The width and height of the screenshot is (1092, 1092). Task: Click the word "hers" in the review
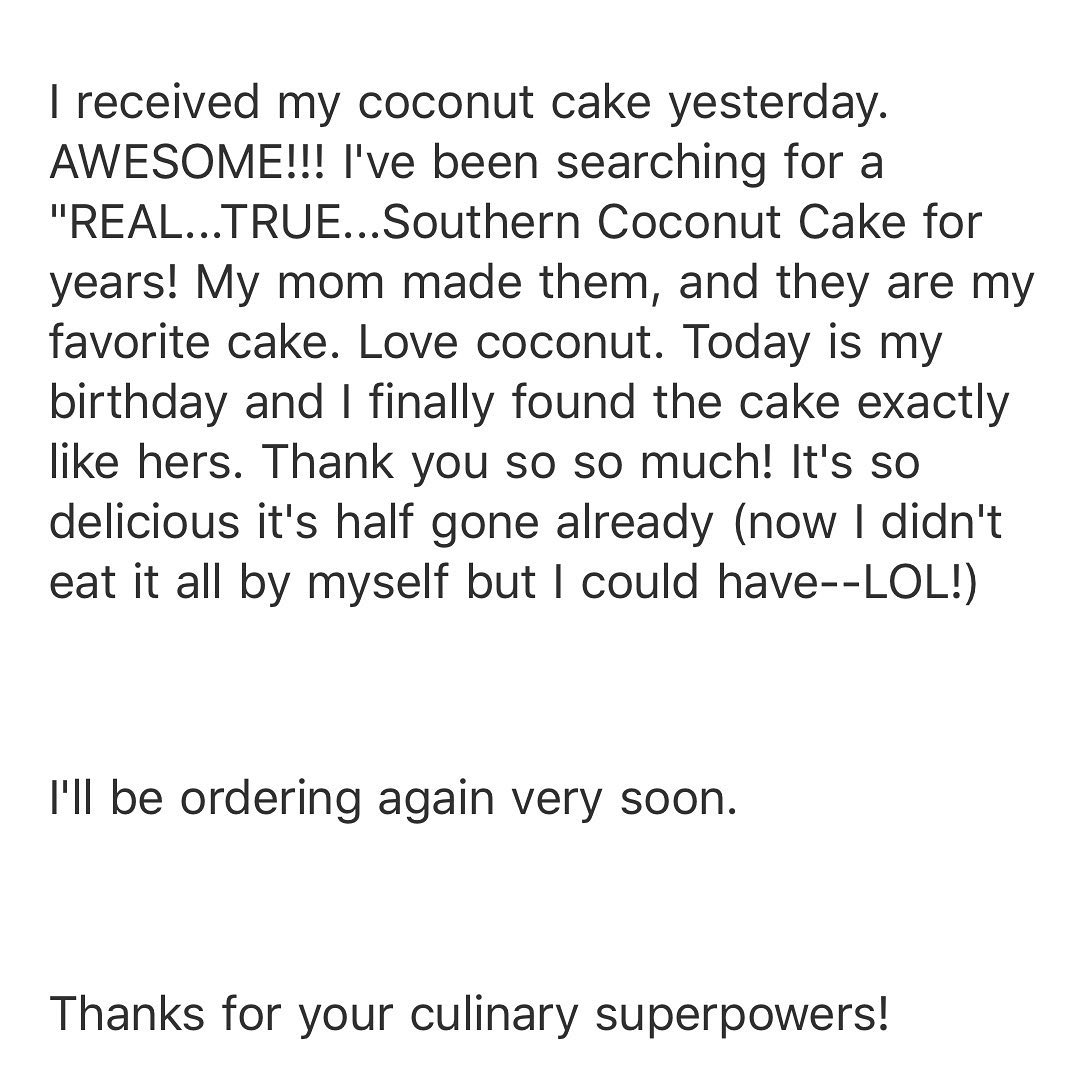point(182,462)
